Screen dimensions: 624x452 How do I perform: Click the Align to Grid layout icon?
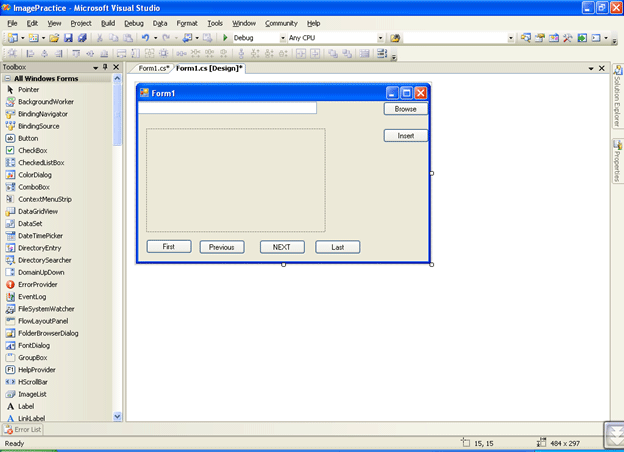point(12,53)
